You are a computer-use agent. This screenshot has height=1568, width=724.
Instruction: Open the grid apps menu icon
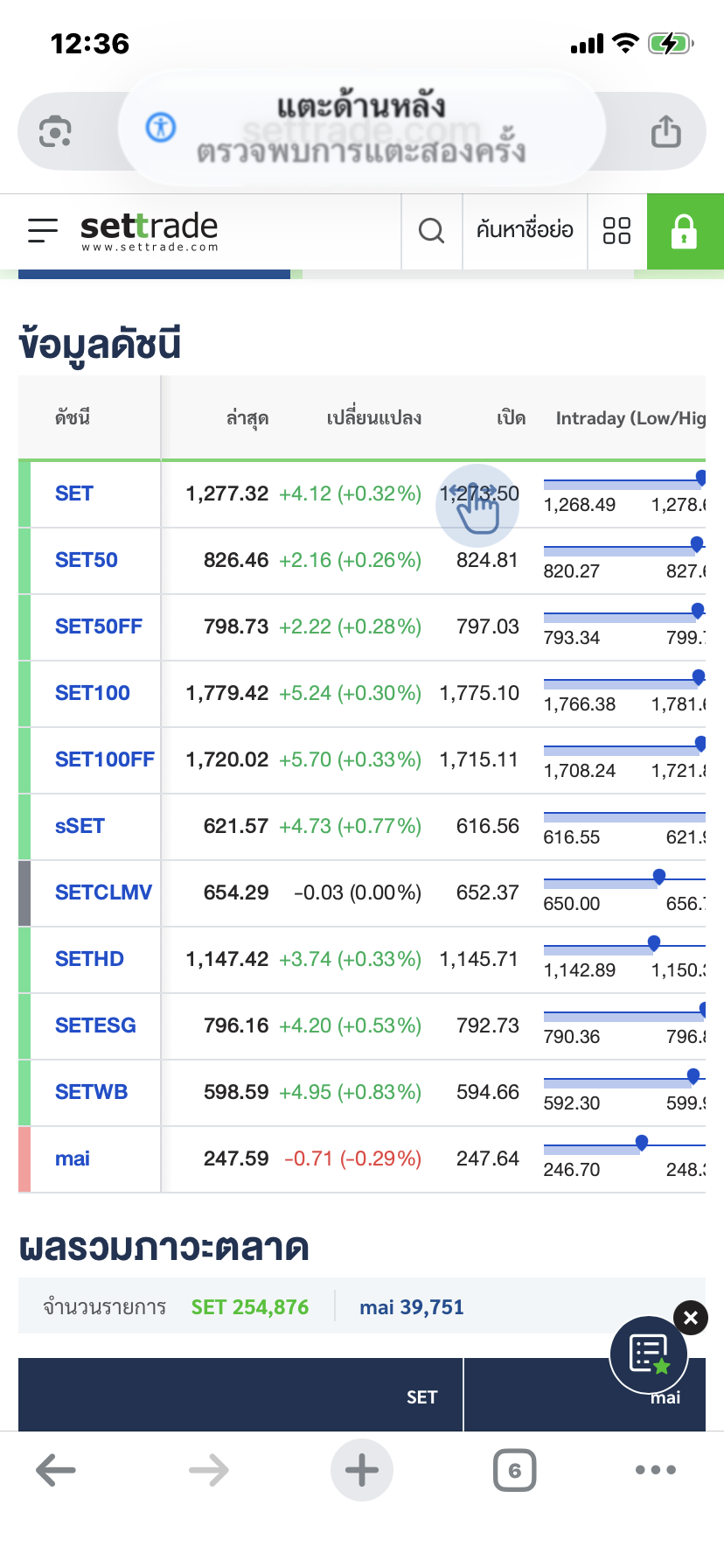[616, 231]
